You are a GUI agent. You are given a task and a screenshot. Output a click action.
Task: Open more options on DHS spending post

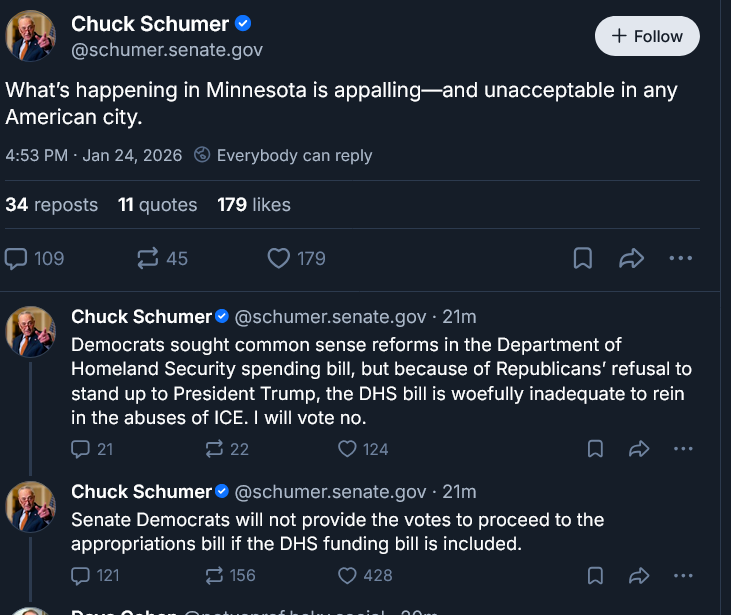pyautogui.click(x=684, y=449)
